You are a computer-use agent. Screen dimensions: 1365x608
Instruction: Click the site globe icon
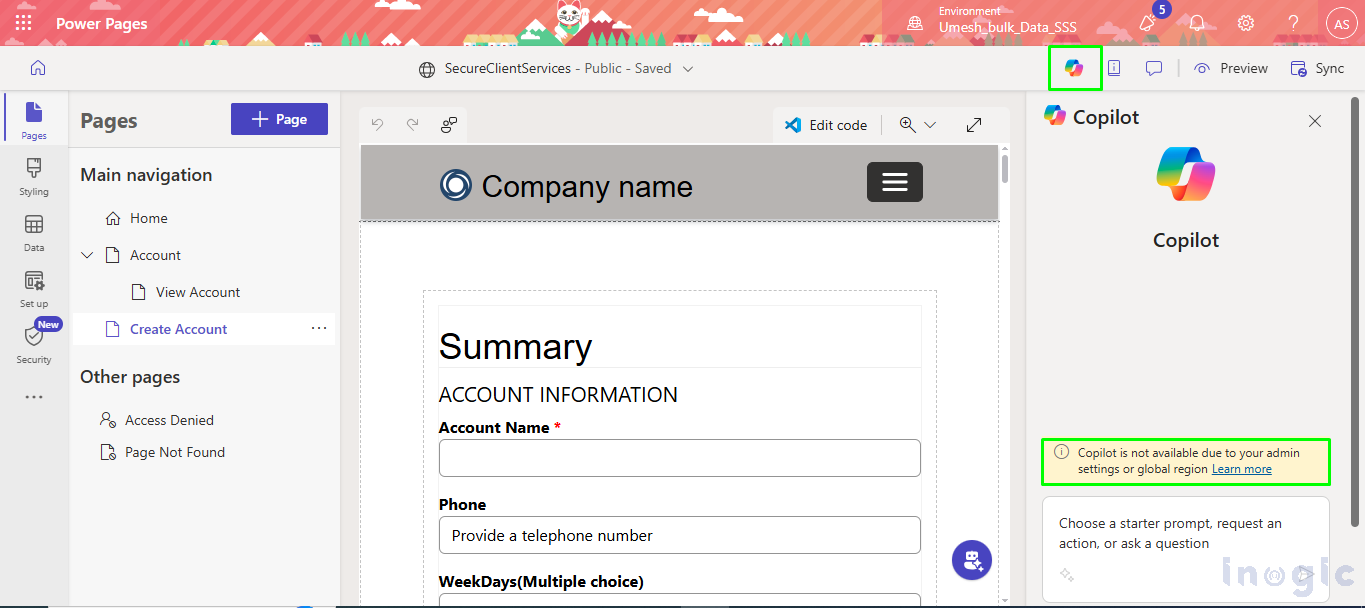pyautogui.click(x=427, y=69)
